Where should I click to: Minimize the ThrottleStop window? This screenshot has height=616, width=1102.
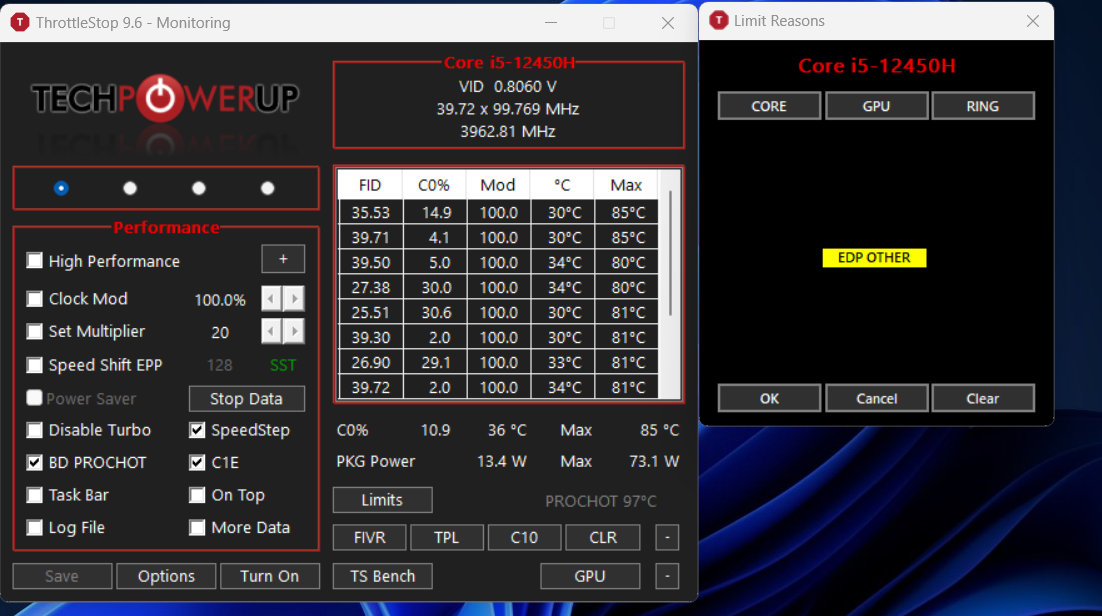click(x=551, y=23)
